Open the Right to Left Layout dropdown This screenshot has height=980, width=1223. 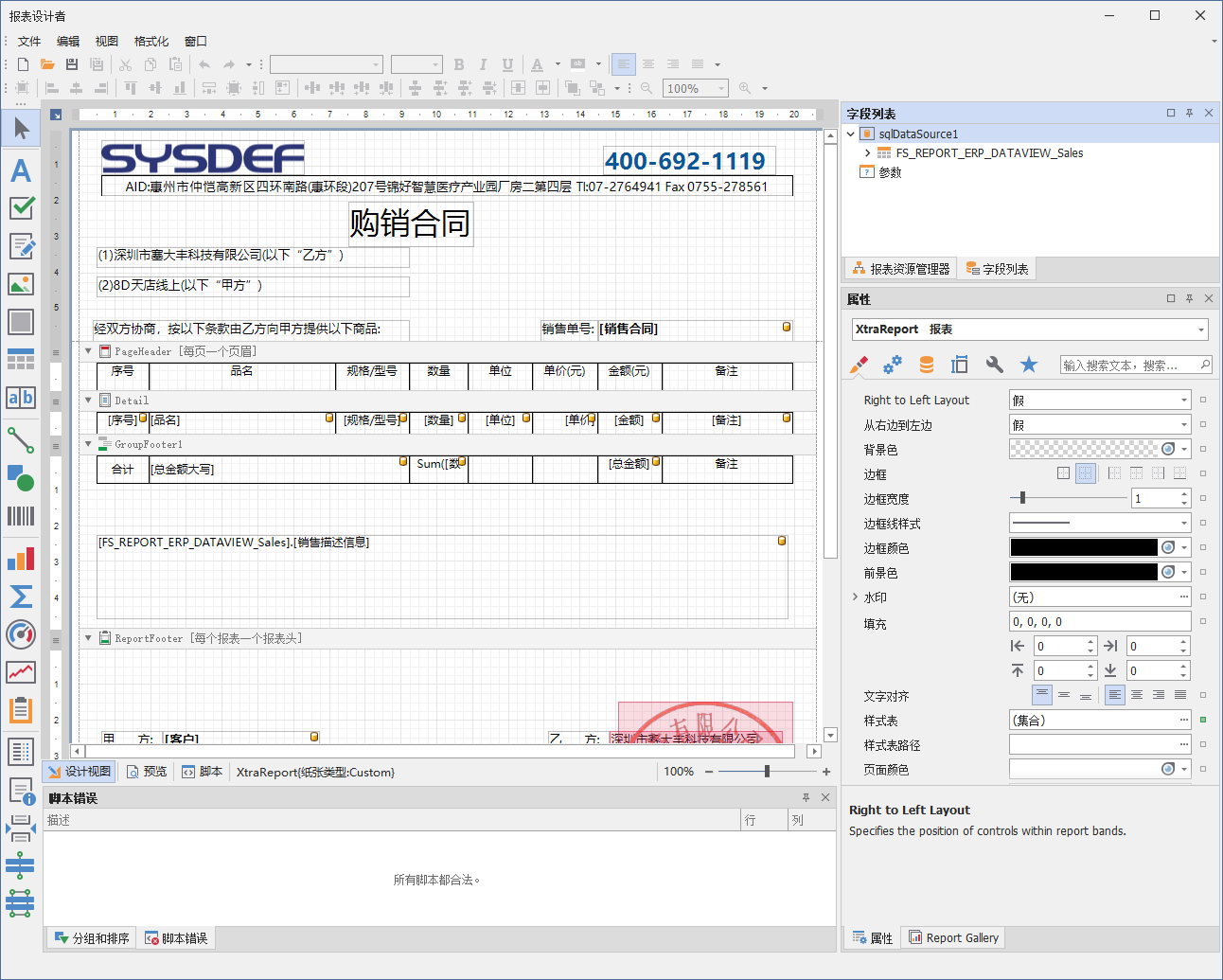tap(1183, 401)
